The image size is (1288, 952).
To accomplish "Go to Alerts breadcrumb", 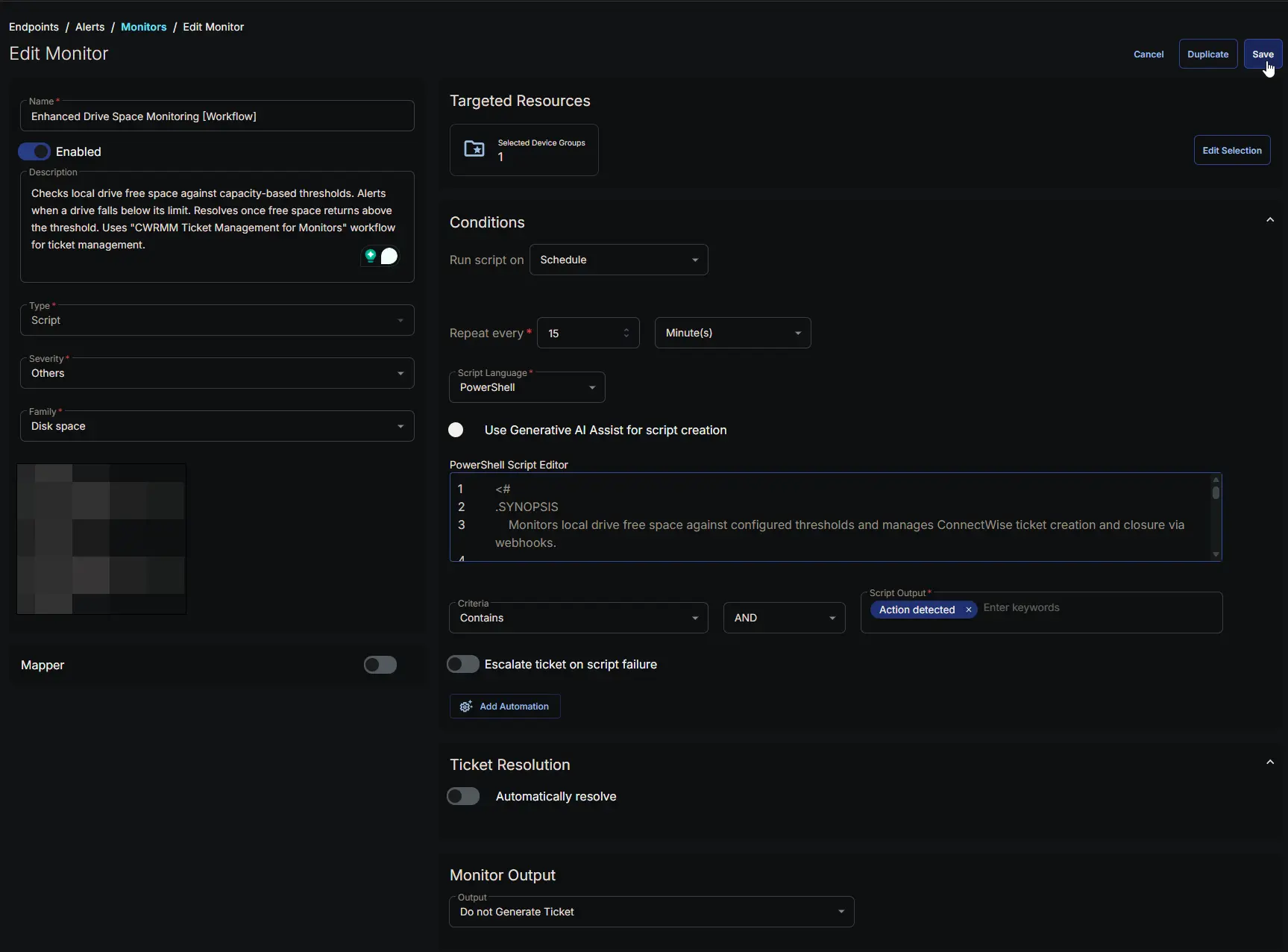I will pyautogui.click(x=90, y=27).
